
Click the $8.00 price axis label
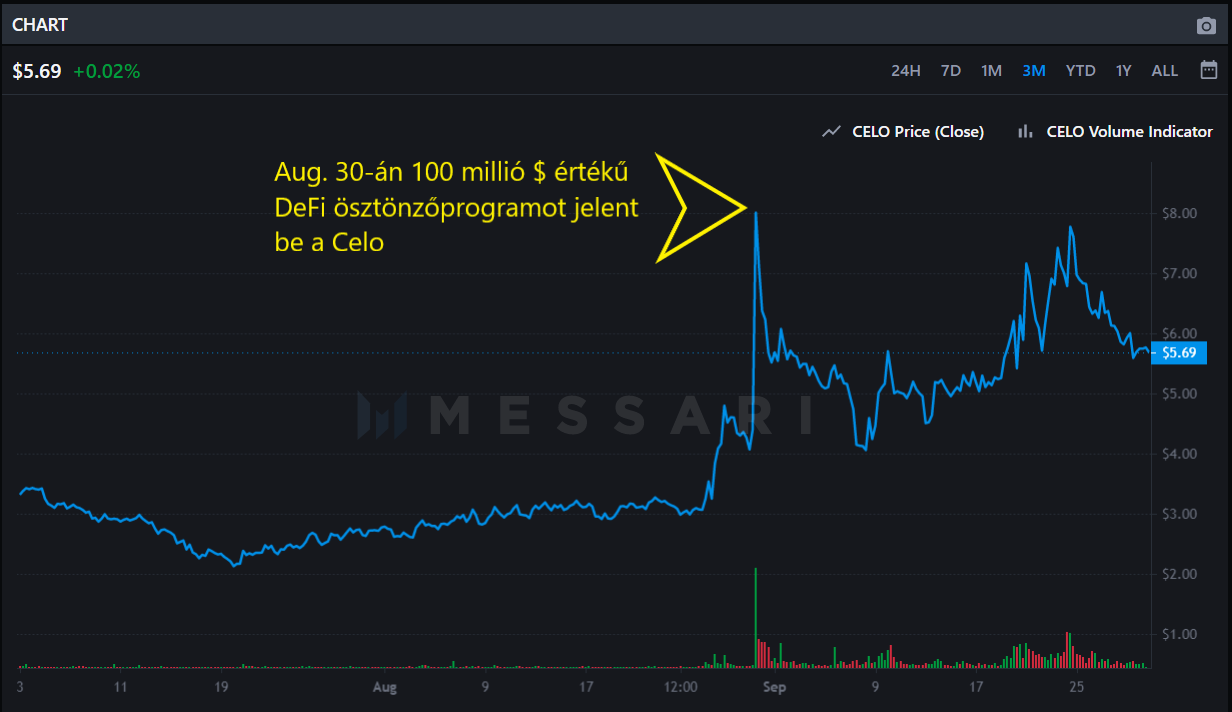click(x=1180, y=213)
